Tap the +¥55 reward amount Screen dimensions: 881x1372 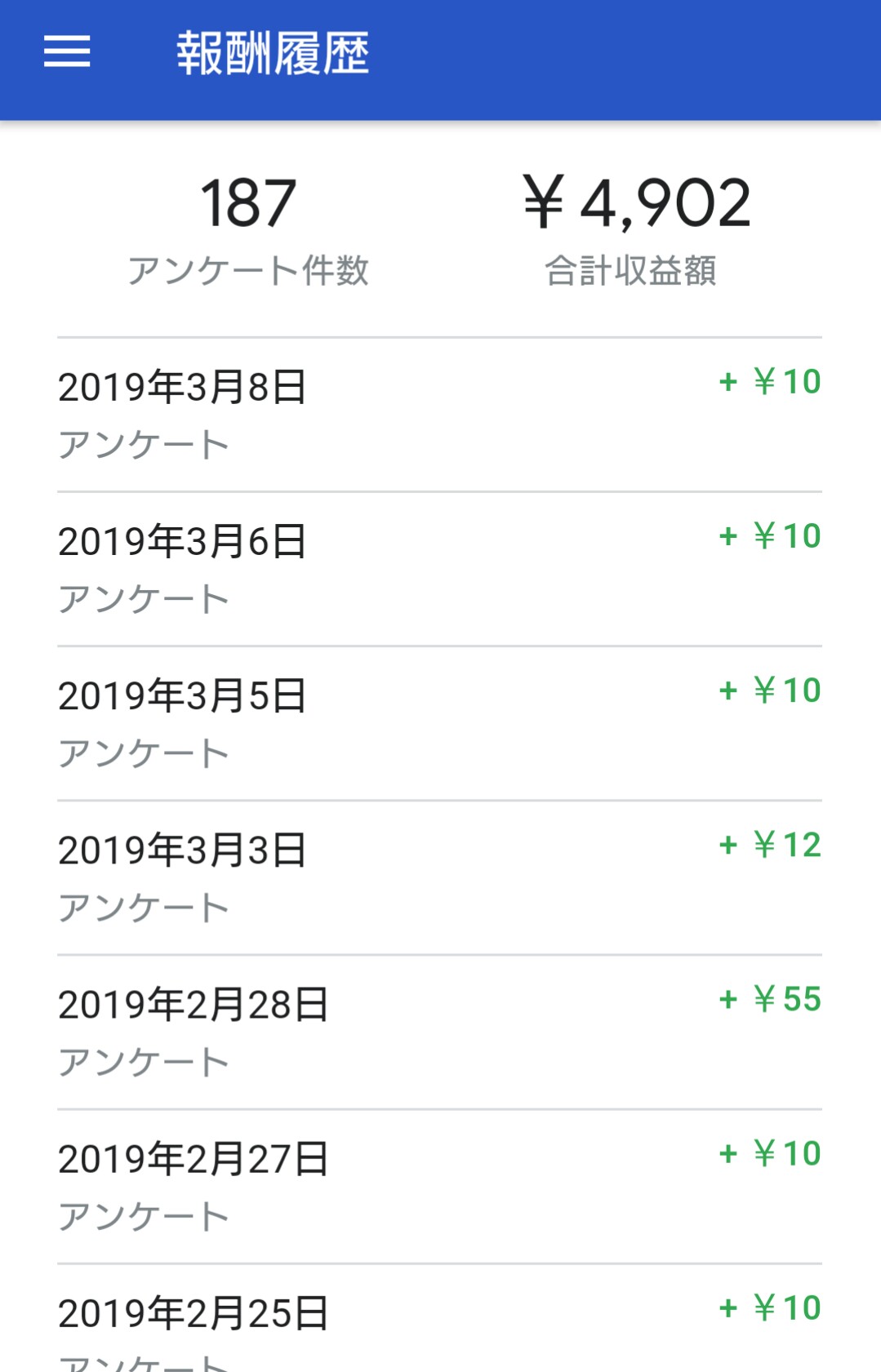(x=770, y=999)
